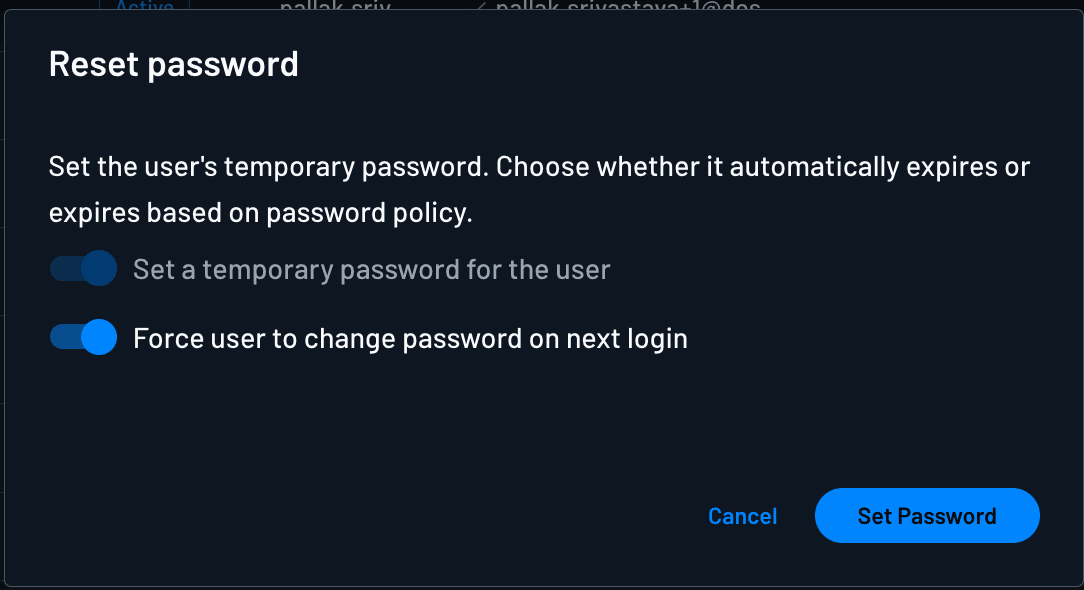The width and height of the screenshot is (1084, 590).
Task: Click the label 'Force user to change password'
Action: [410, 338]
